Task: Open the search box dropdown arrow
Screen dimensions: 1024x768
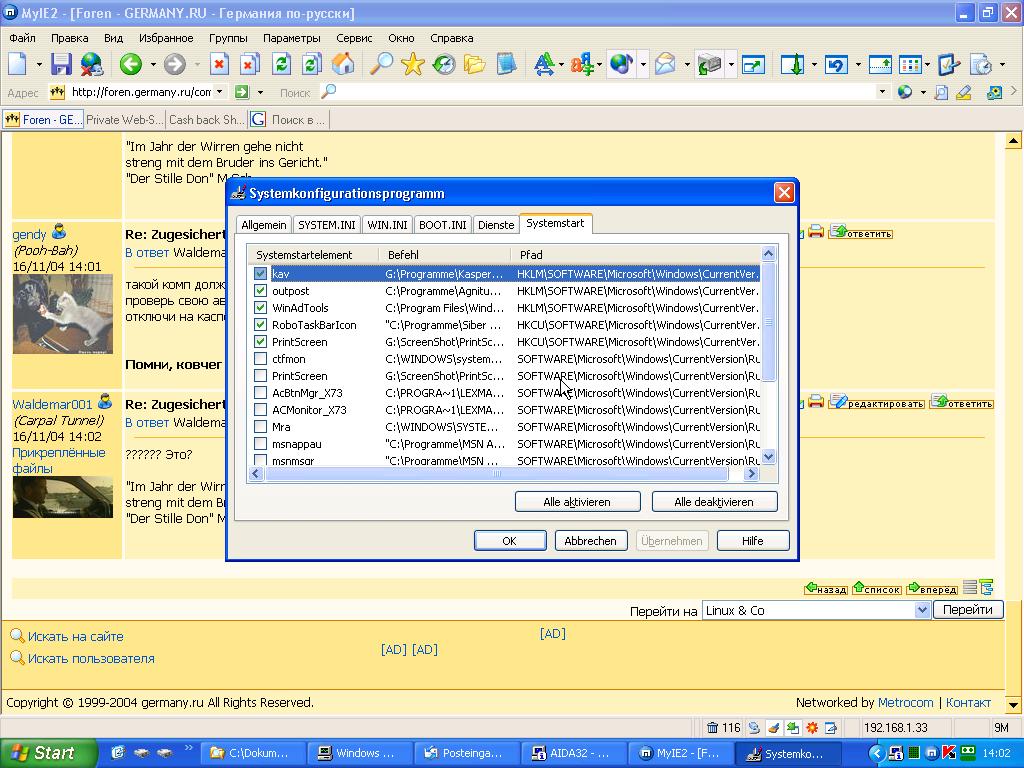Action: (882, 92)
